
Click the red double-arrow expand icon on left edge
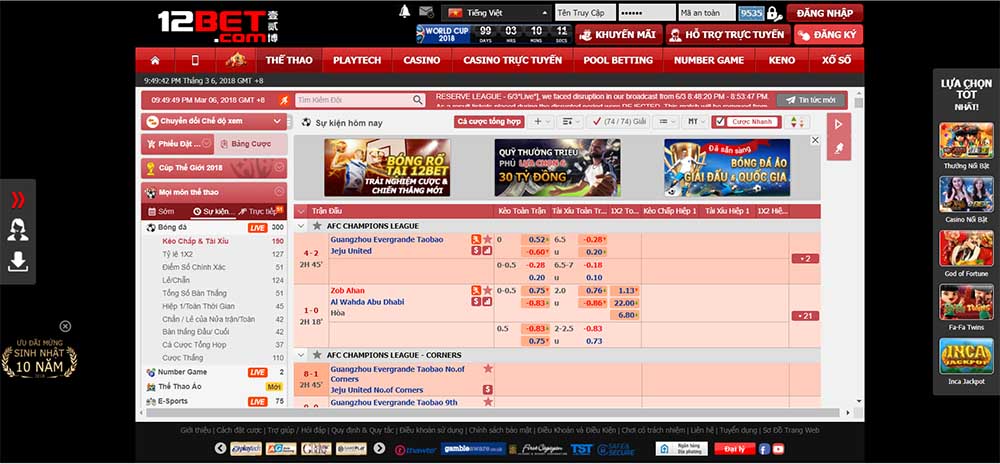tap(18, 200)
